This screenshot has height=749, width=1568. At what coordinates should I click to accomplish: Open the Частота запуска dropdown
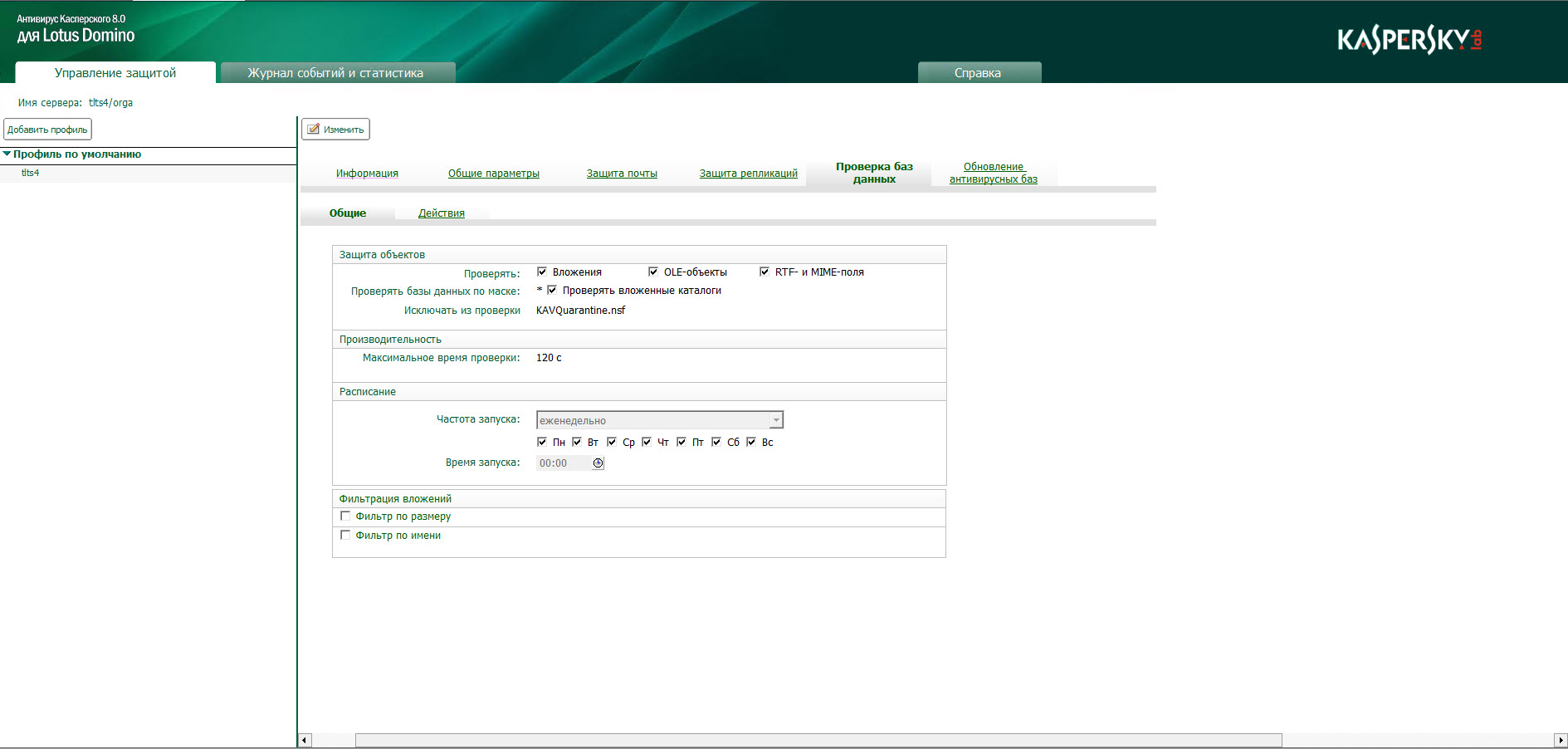pos(775,420)
